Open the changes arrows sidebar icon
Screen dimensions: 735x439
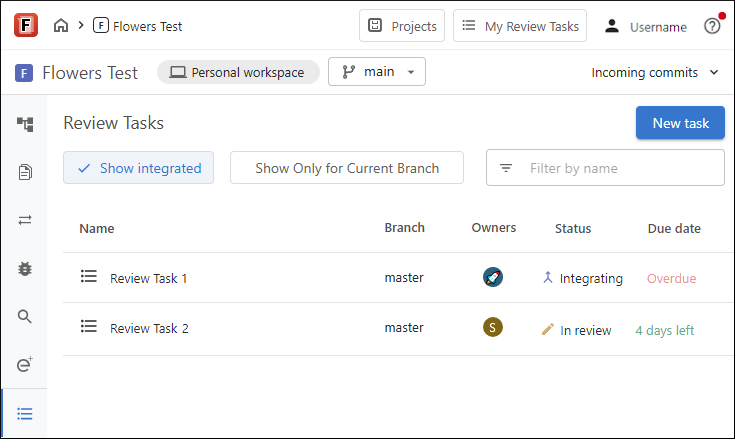[x=25, y=220]
